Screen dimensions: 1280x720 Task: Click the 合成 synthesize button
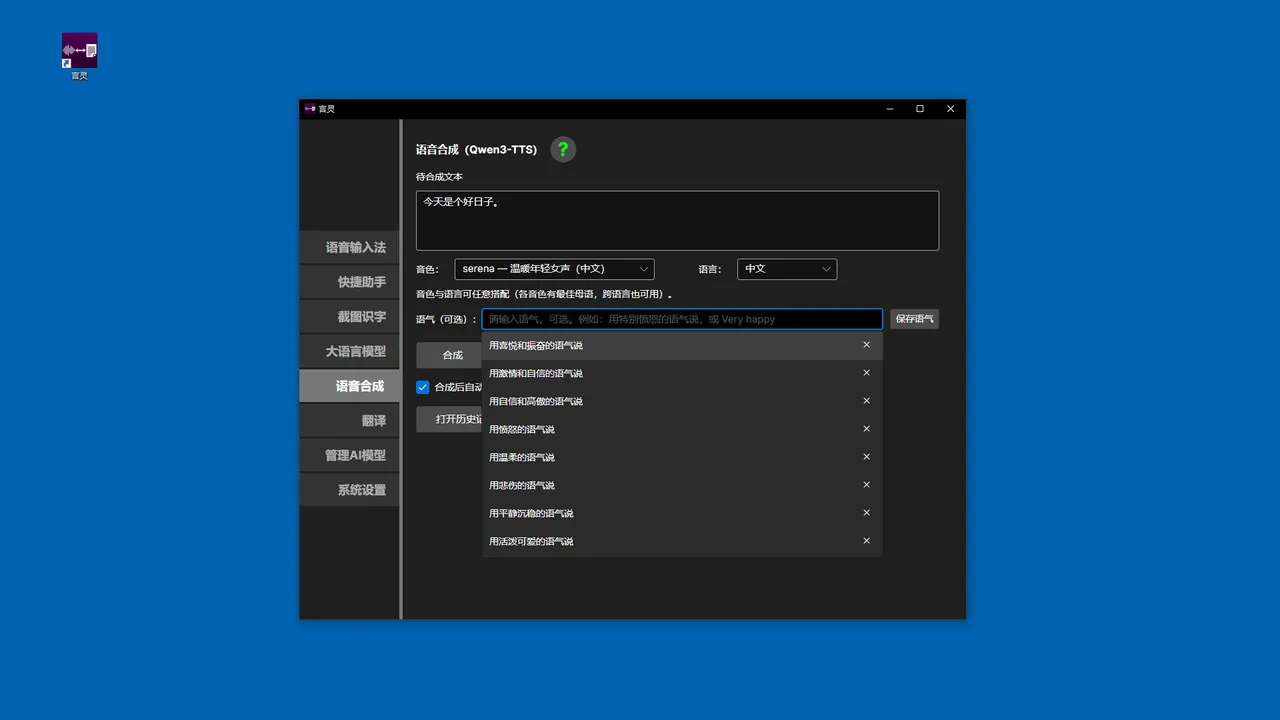coord(449,355)
